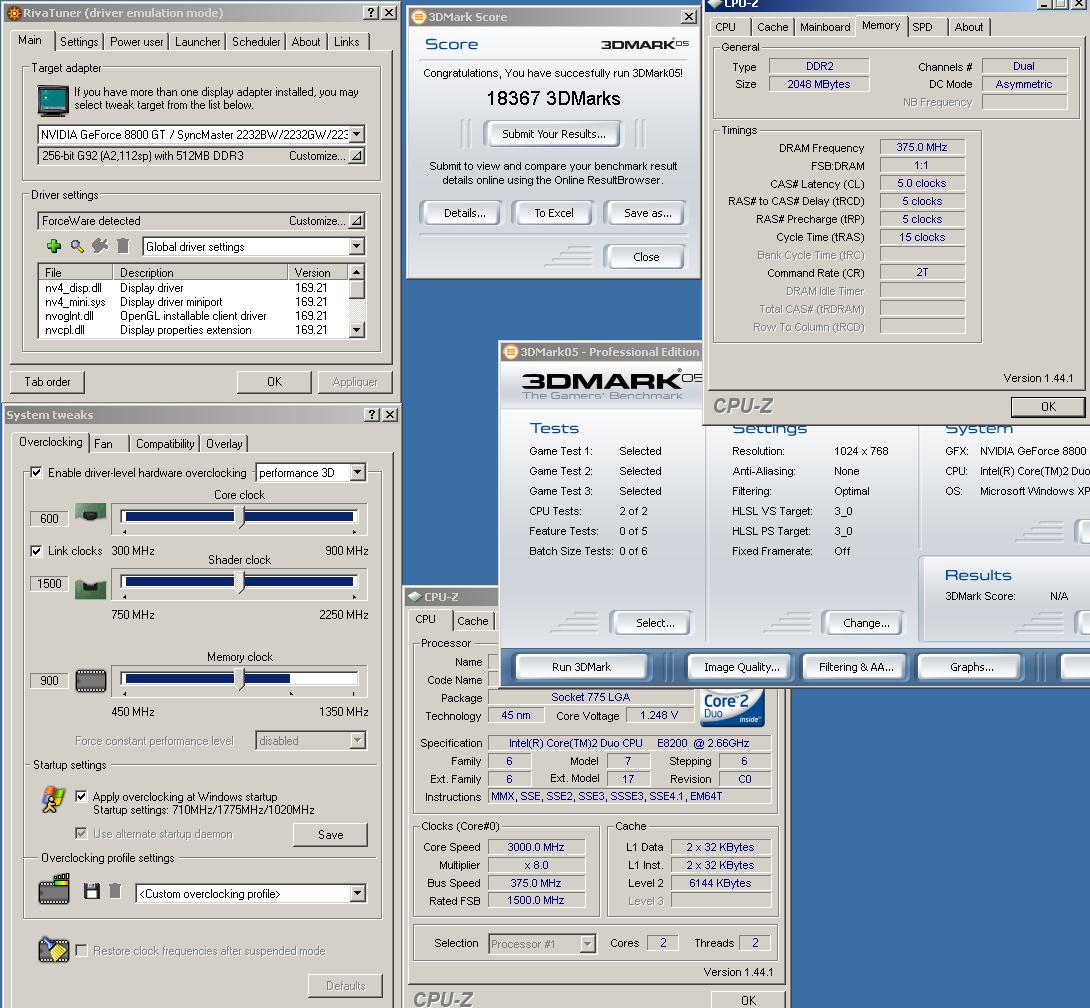Screen dimensions: 1090x1008
Task: Click the green plus add-profile icon in RivaTuner
Action: pos(54,246)
